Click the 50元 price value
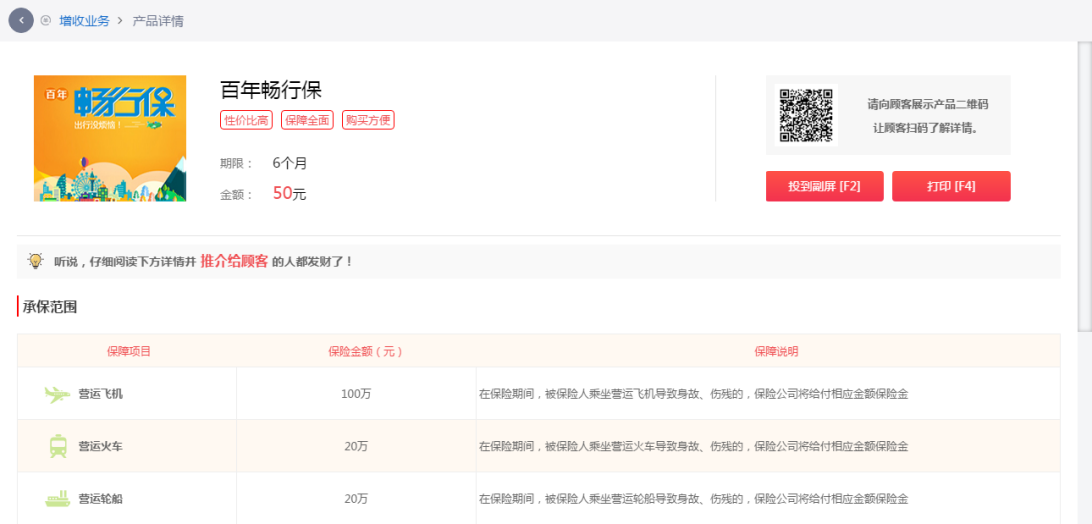Screen dimensions: 1092x524 pyautogui.click(x=290, y=194)
